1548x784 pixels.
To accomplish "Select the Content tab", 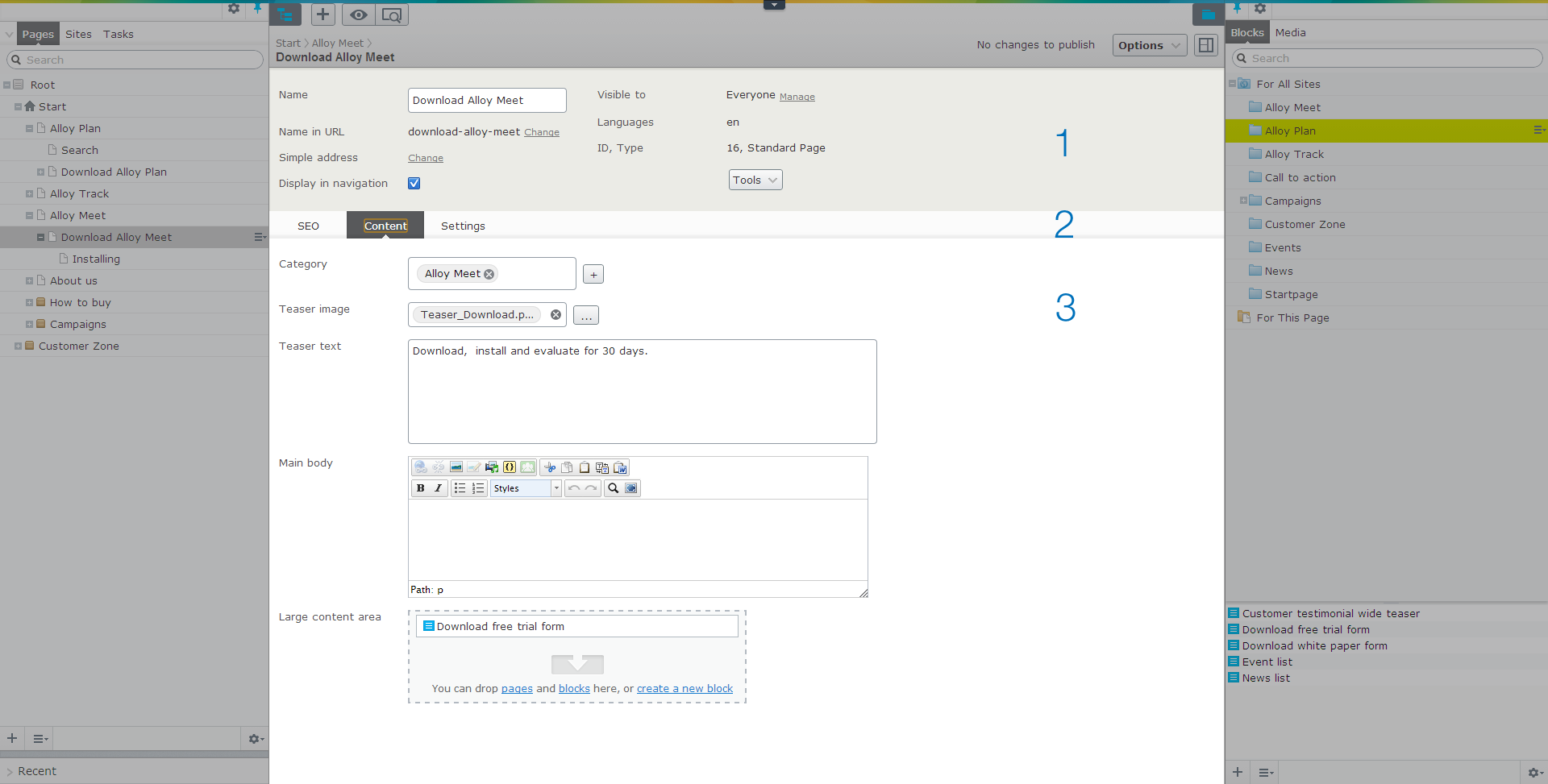I will (x=385, y=226).
